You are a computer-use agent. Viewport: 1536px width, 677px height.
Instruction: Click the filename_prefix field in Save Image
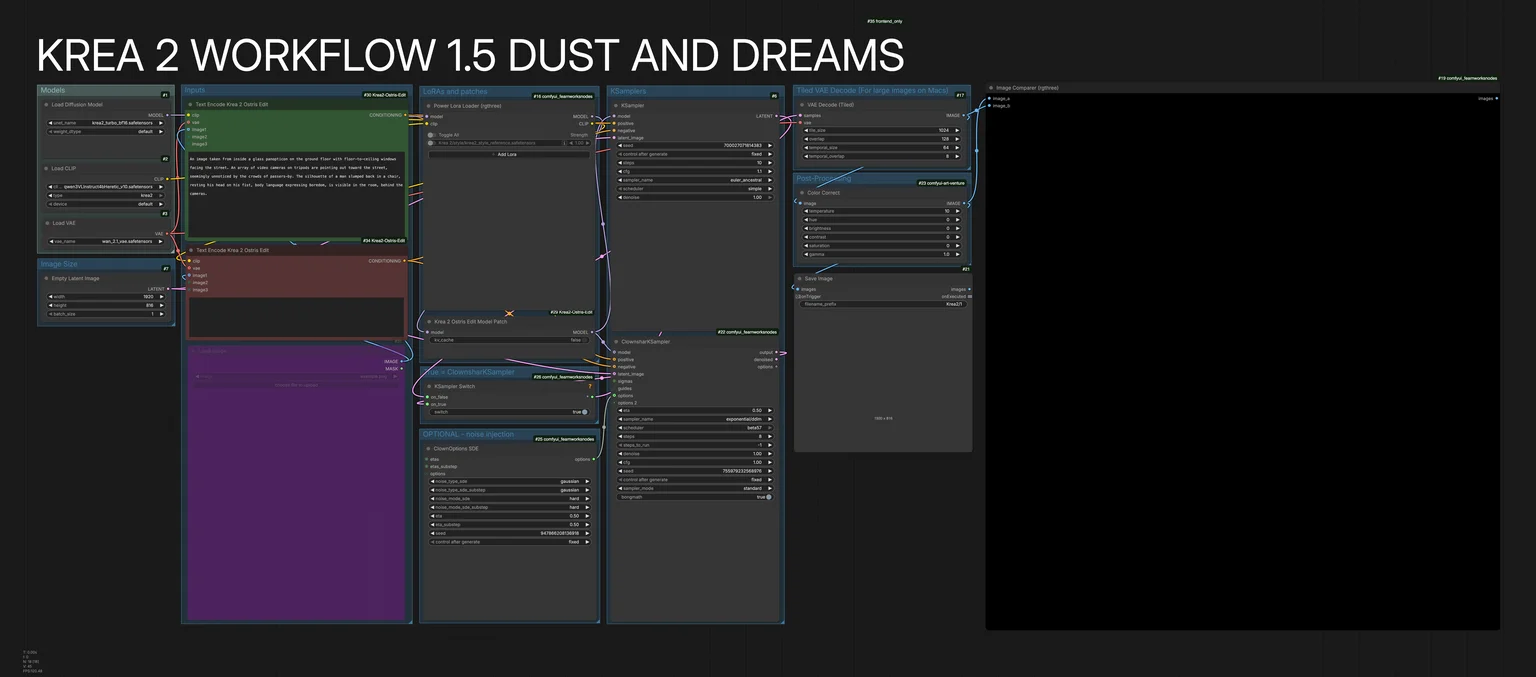[x=883, y=304]
